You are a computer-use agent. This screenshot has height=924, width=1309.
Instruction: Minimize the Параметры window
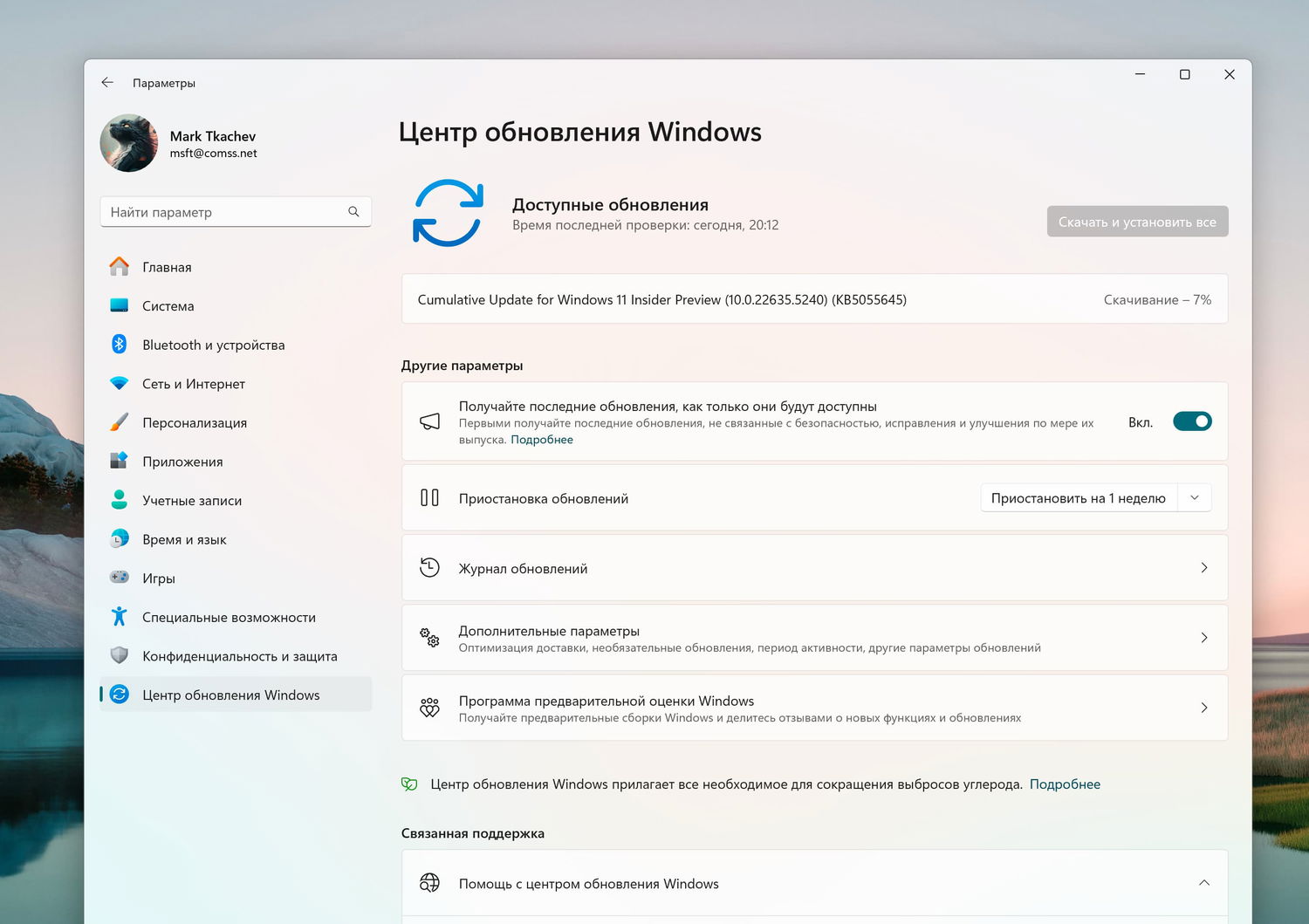click(x=1140, y=75)
